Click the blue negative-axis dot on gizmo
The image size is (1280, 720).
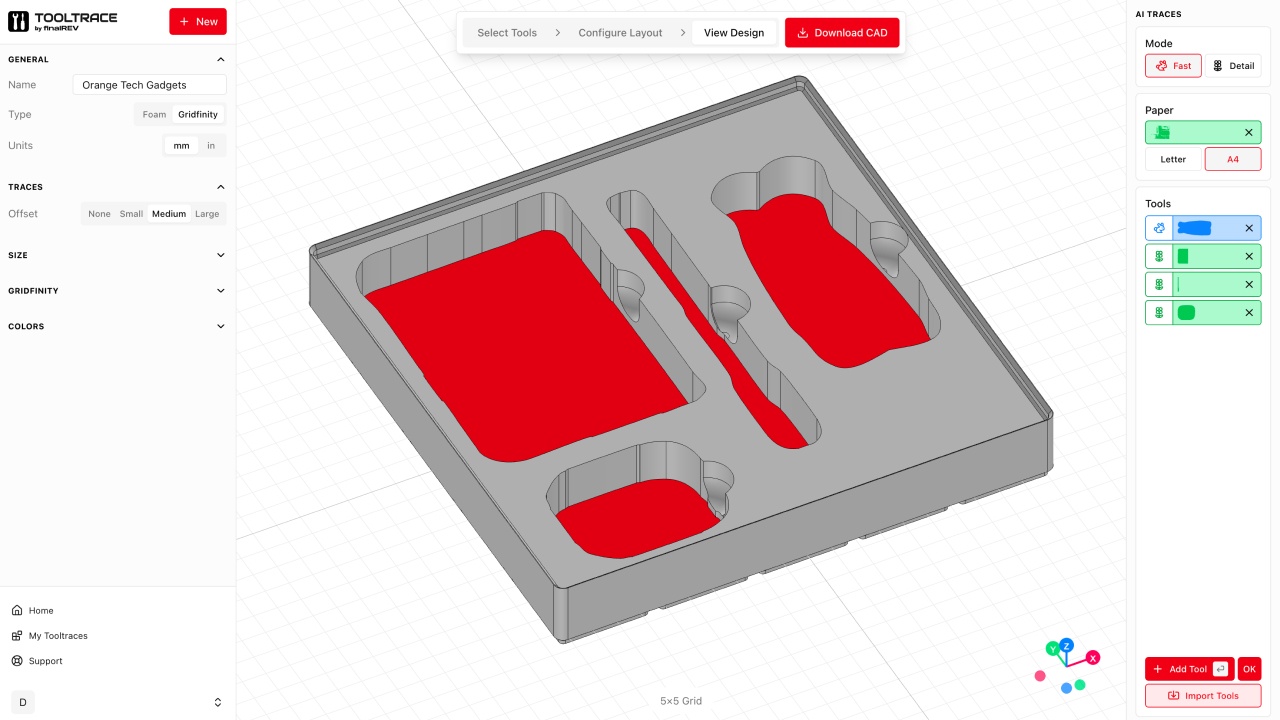click(x=1066, y=688)
